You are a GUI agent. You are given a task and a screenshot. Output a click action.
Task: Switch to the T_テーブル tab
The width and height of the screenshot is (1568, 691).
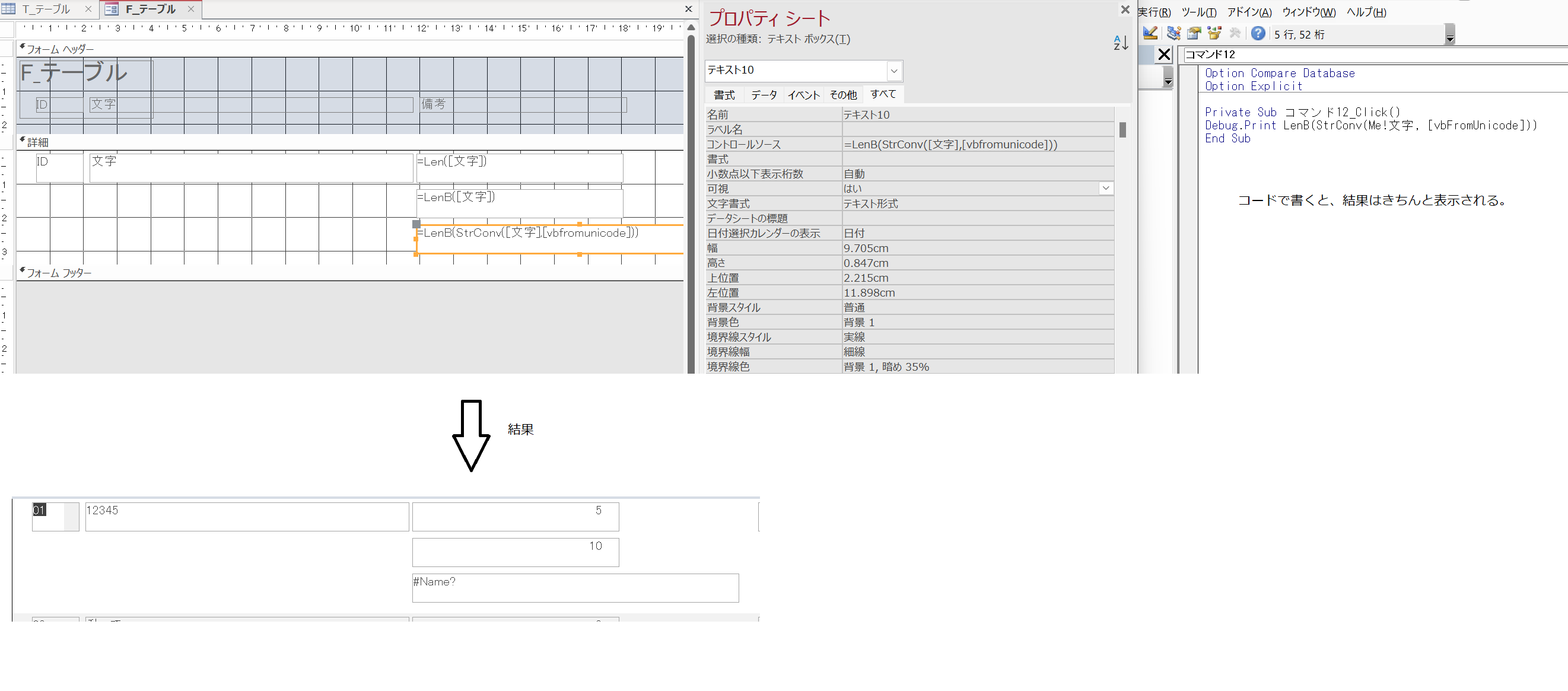point(46,9)
